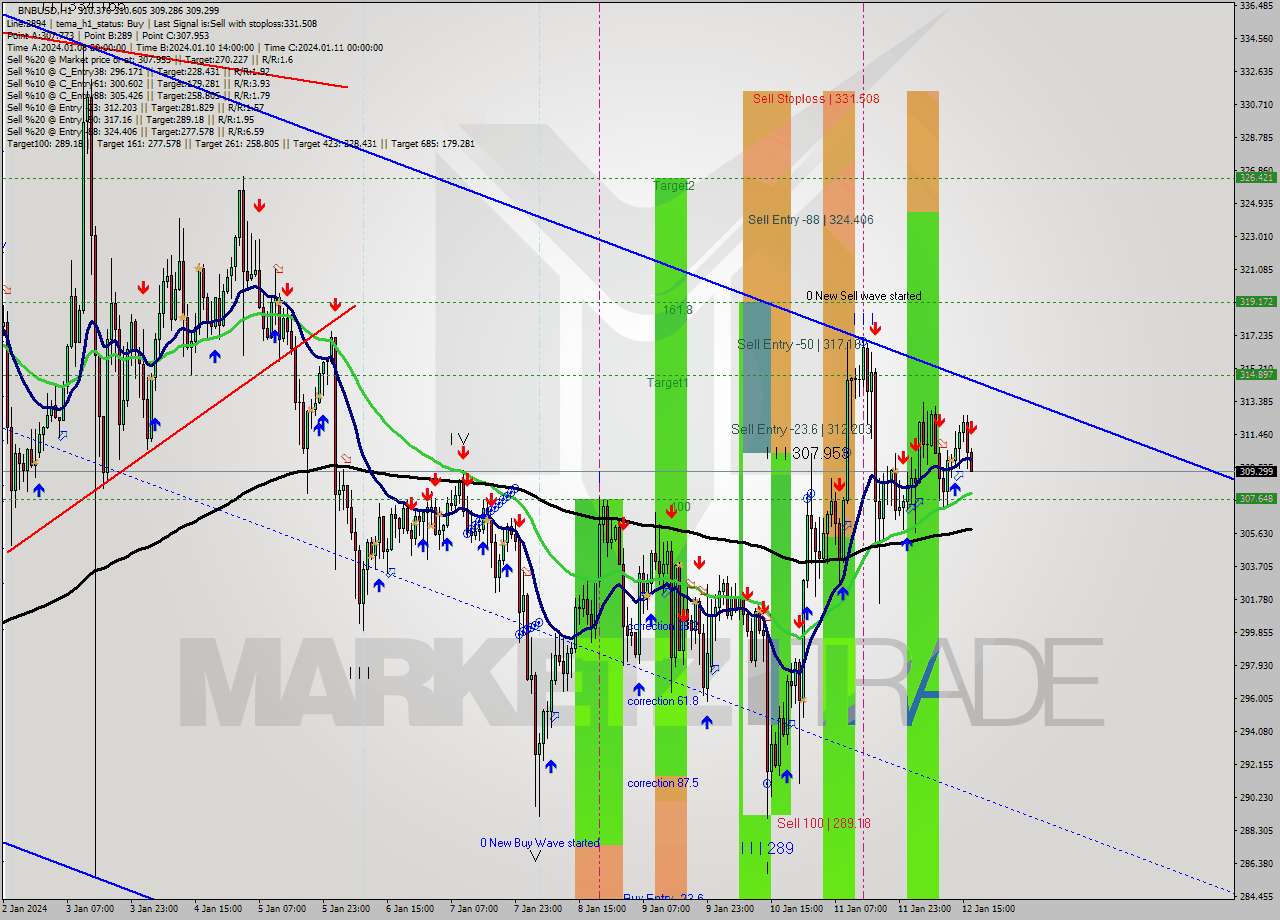Select the 'Buy Entry -23.6' label
This screenshot has width=1280, height=920.
tap(663, 898)
